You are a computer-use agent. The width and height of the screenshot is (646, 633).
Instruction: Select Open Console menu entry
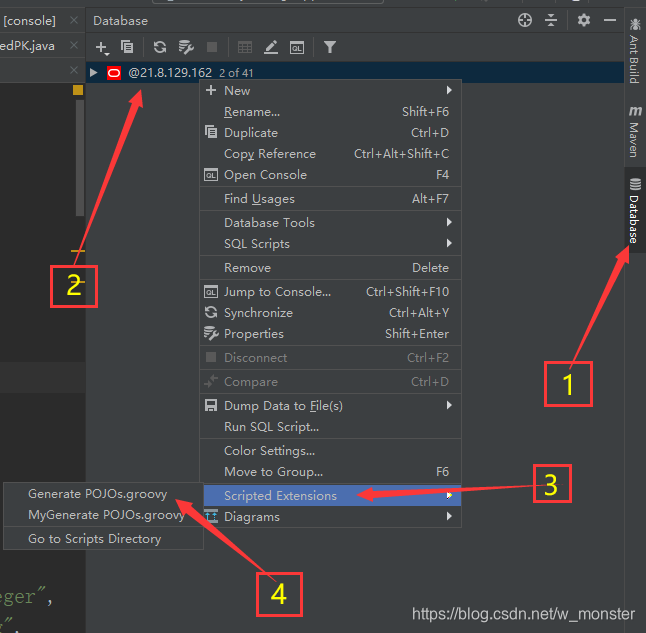point(330,175)
